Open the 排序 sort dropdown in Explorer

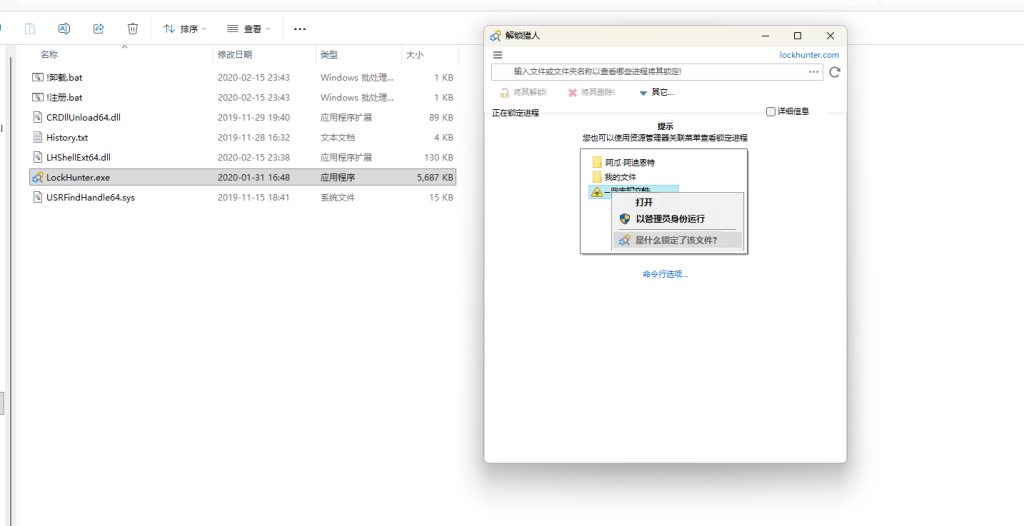[x=185, y=29]
